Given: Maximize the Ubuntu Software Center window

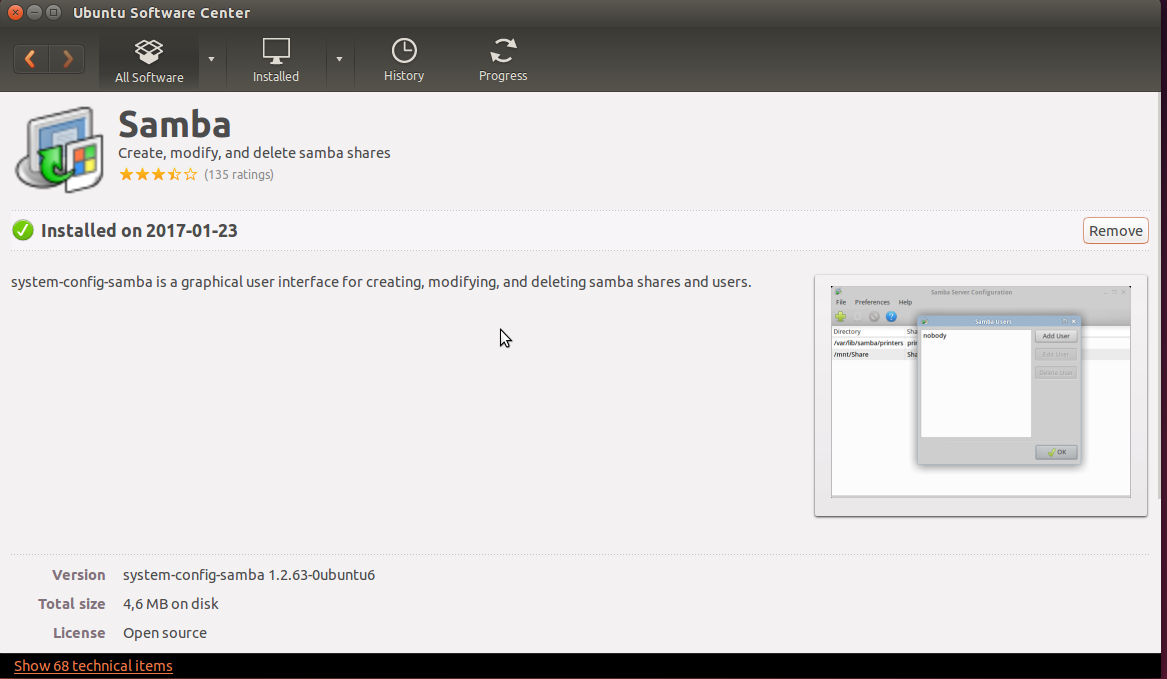Looking at the screenshot, I should coord(54,12).
